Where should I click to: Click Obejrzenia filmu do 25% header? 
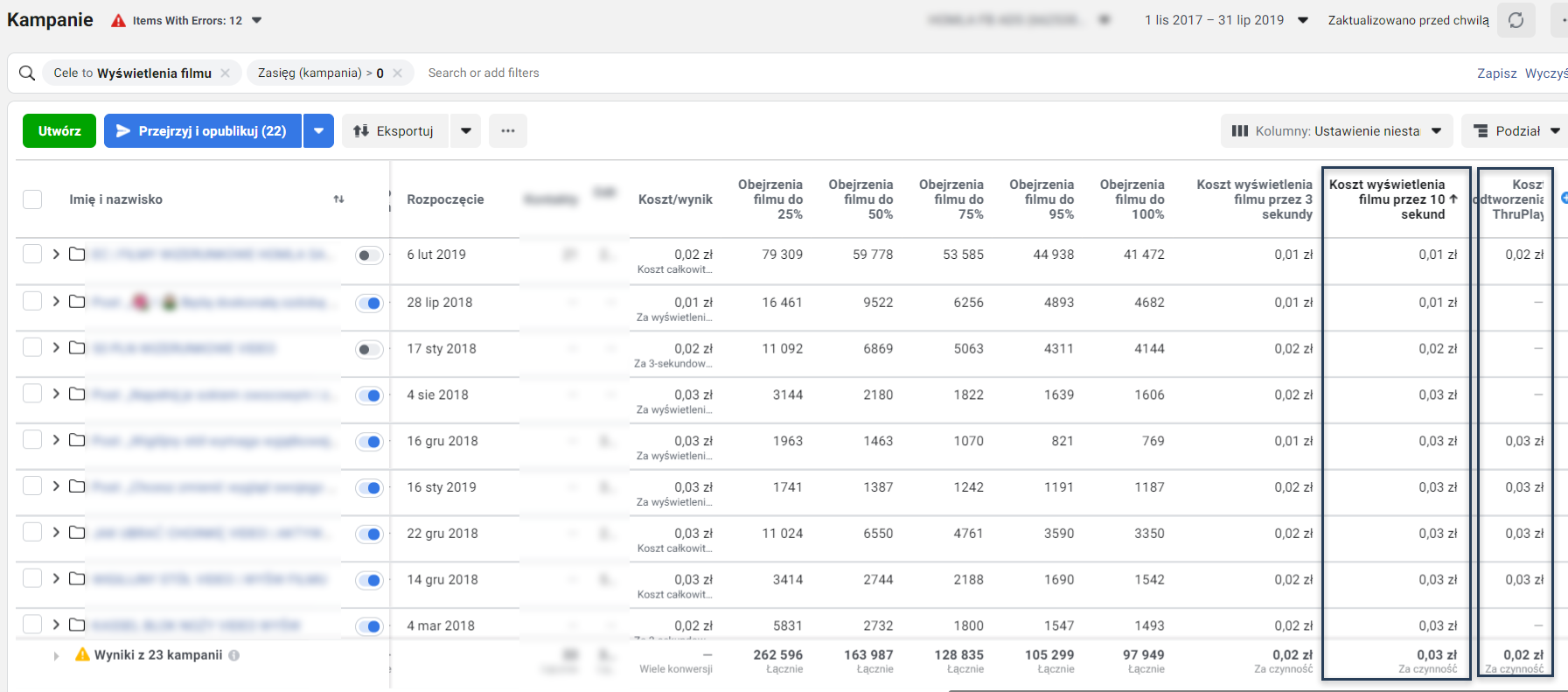click(x=770, y=199)
